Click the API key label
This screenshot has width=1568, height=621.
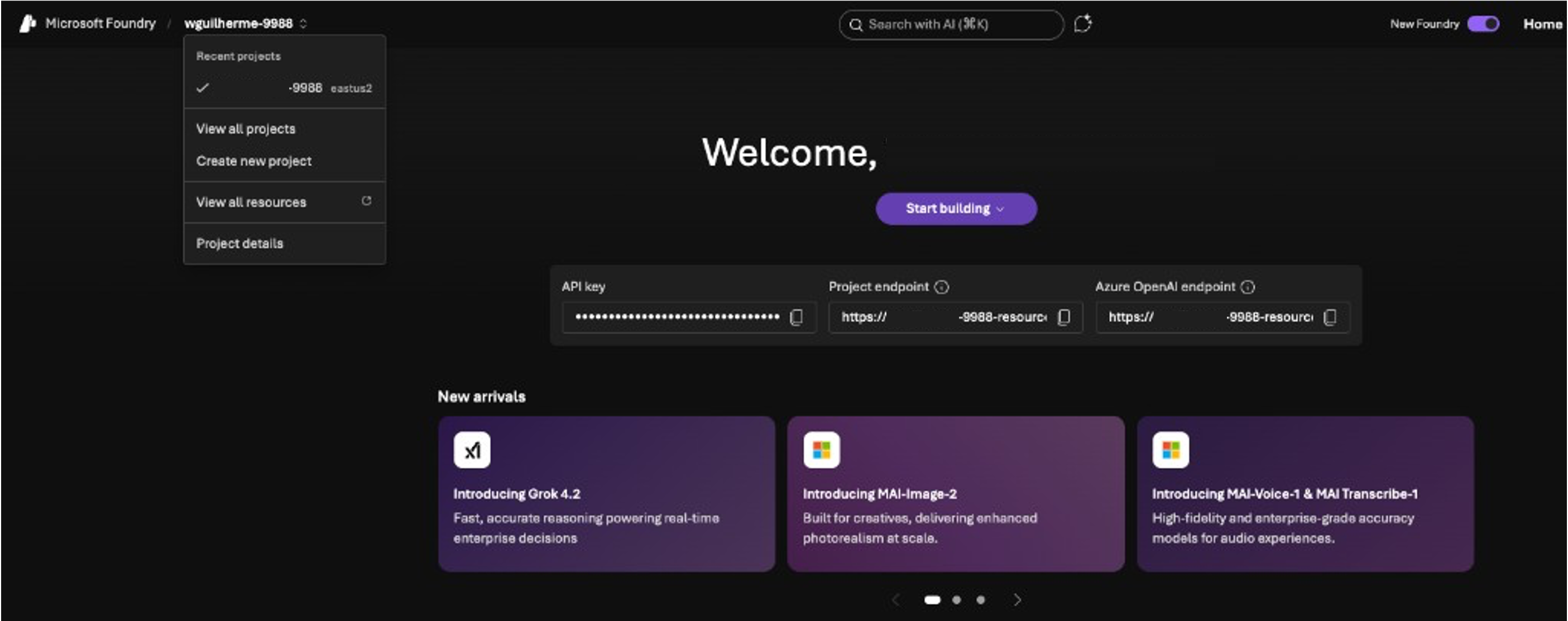click(x=583, y=286)
